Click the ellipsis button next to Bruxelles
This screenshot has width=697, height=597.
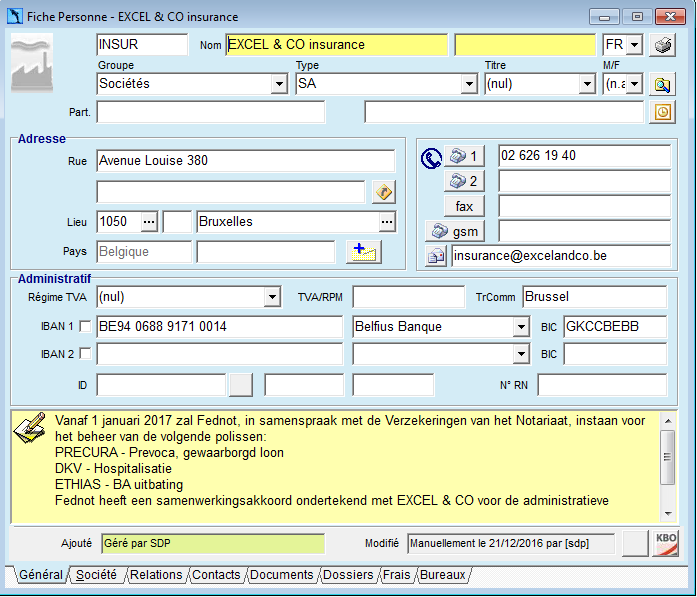[x=387, y=222]
